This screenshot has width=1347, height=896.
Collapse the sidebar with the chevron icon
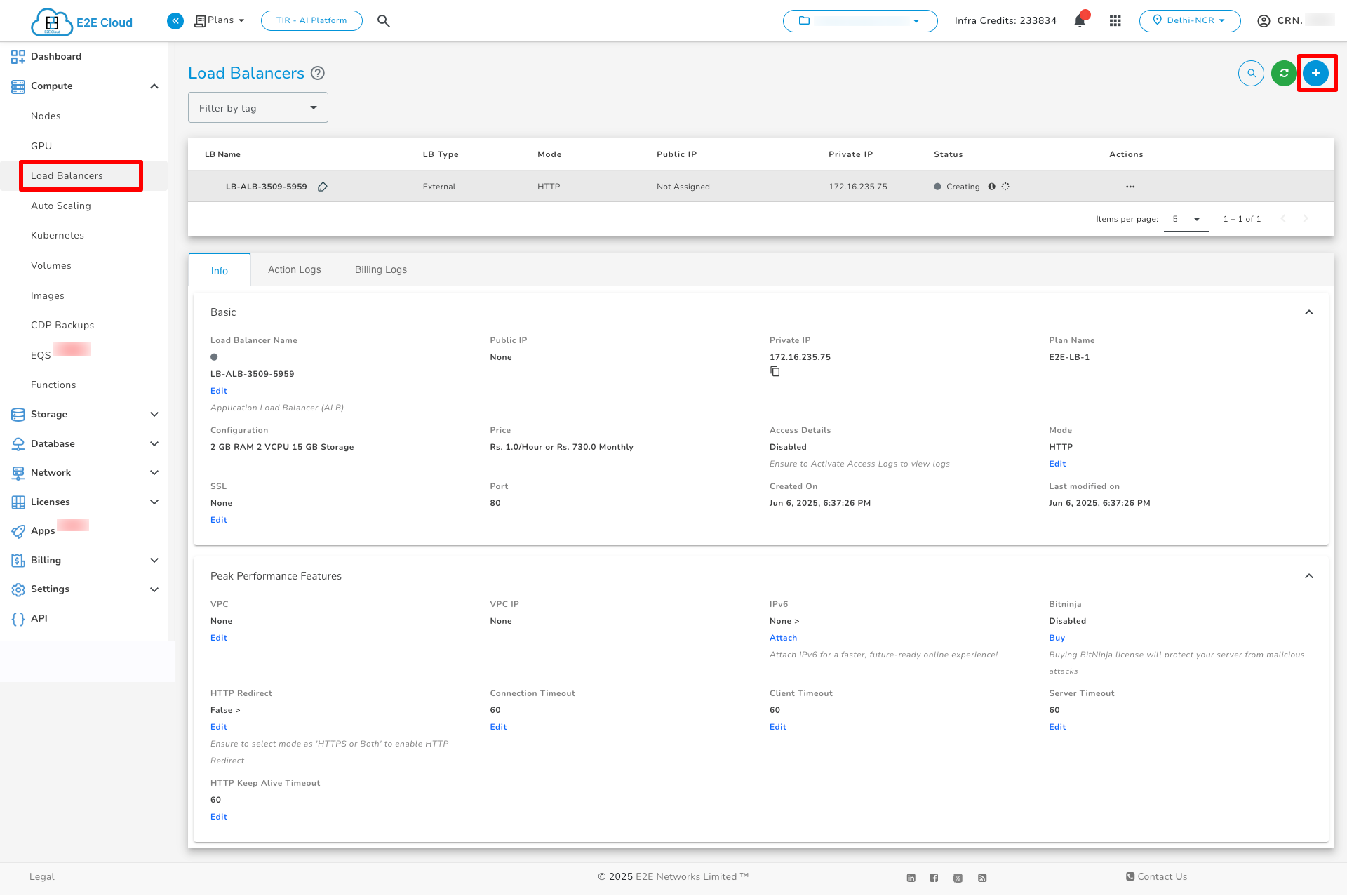175,20
